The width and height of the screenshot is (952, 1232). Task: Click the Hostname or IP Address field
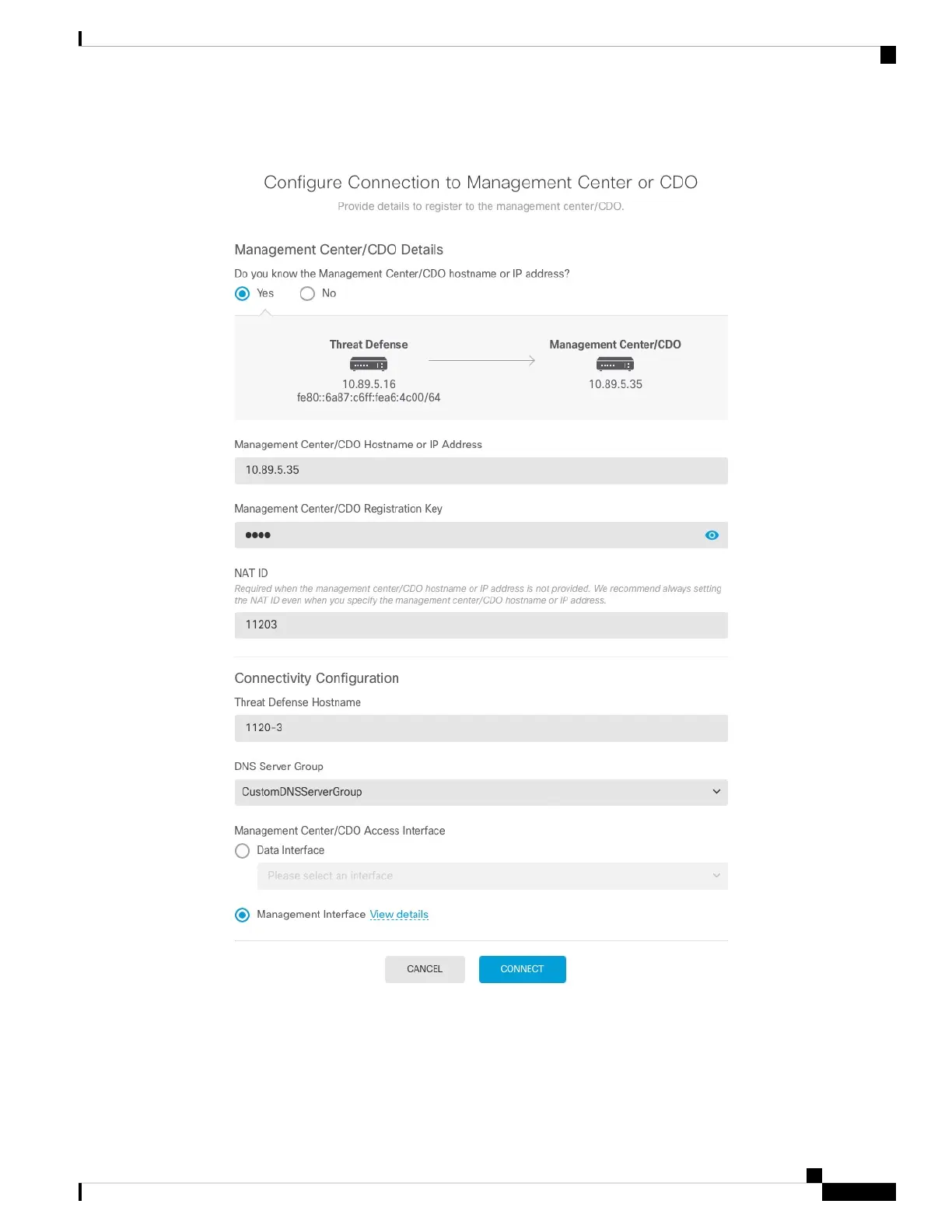tap(481, 471)
